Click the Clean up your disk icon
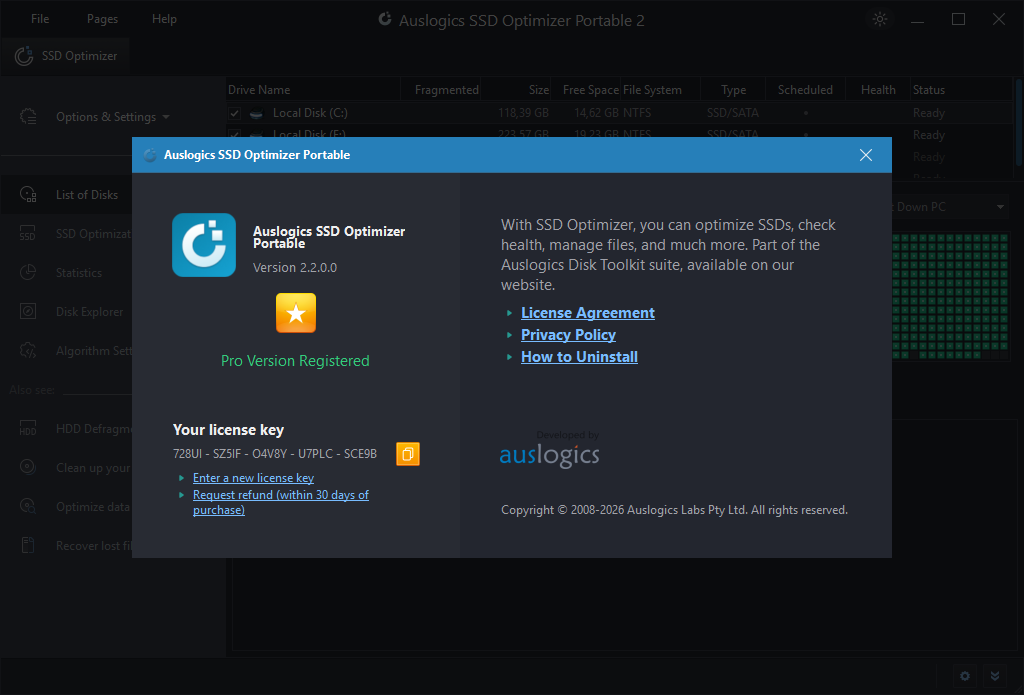This screenshot has height=695, width=1024. pyautogui.click(x=27, y=466)
